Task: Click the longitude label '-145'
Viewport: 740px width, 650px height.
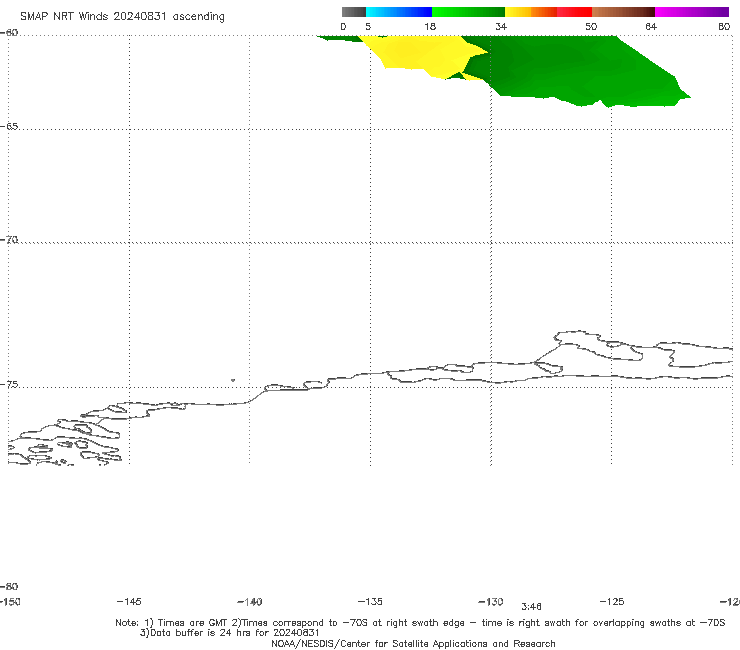Action: (129, 602)
